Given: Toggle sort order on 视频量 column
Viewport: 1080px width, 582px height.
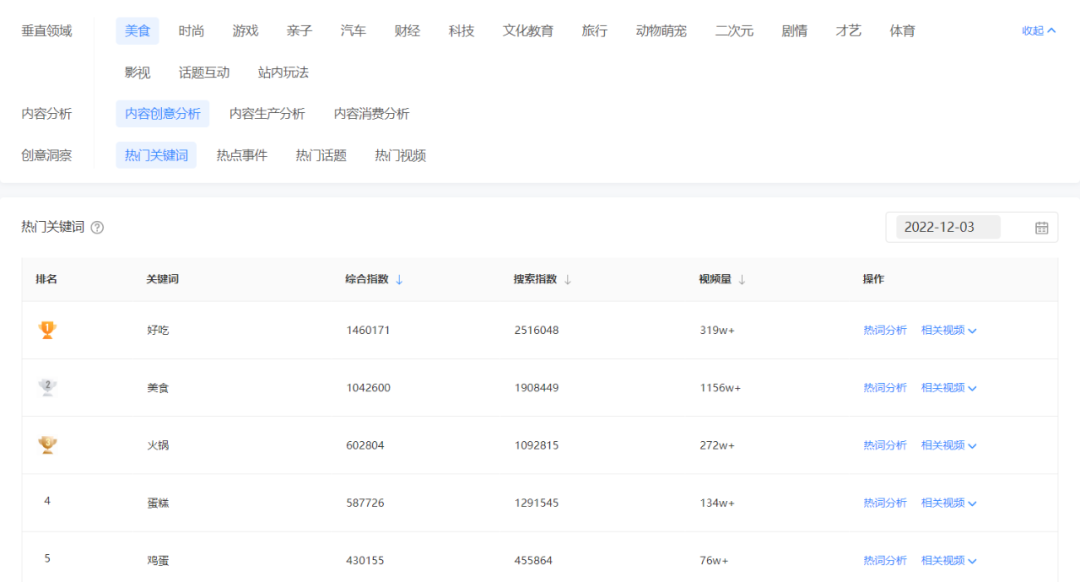Looking at the screenshot, I should [741, 280].
